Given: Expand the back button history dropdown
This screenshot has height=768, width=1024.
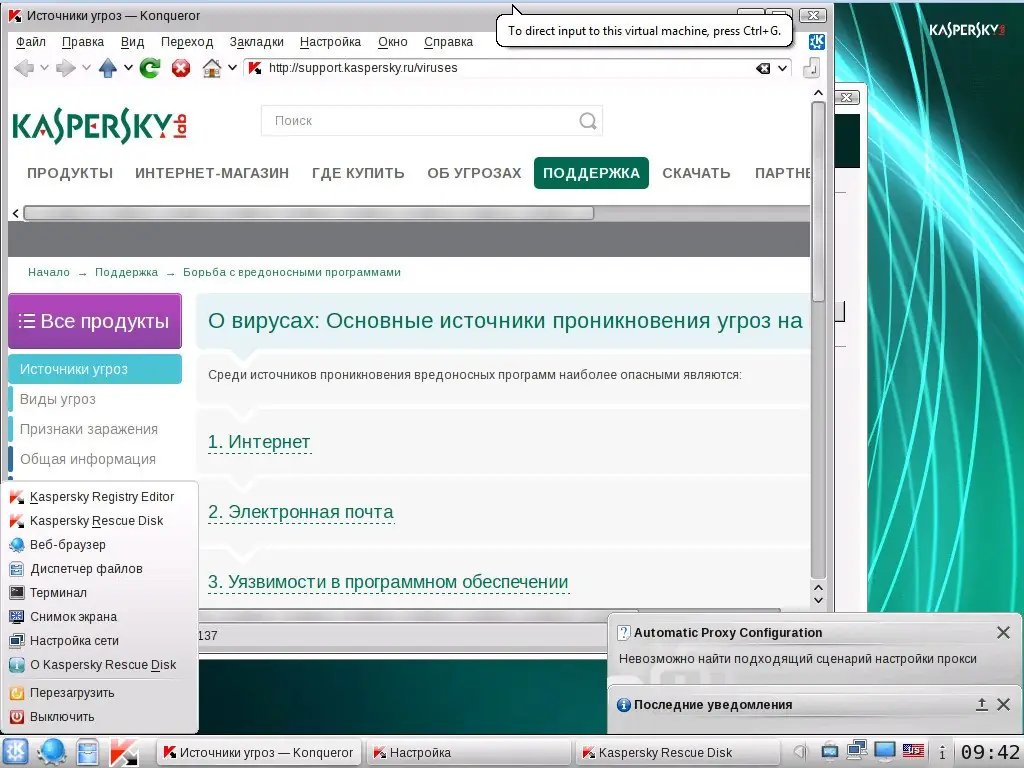Looking at the screenshot, I should (45, 68).
